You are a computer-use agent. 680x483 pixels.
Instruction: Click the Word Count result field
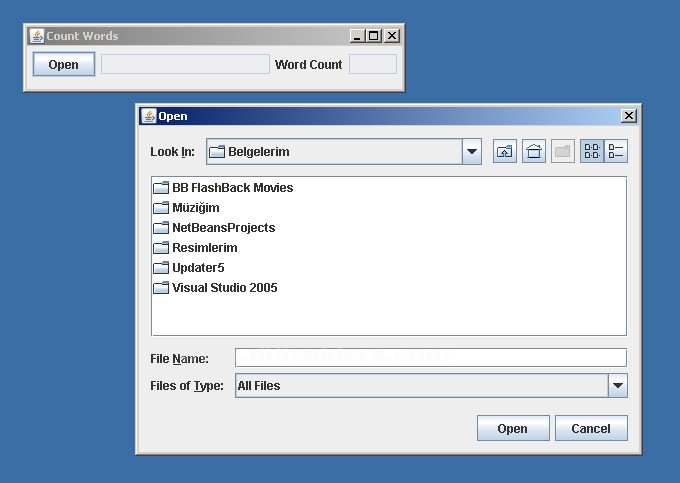(372, 65)
